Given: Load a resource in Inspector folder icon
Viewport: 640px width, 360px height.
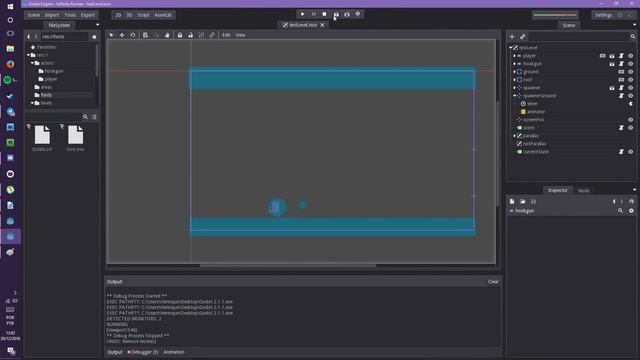Looking at the screenshot, I should click(522, 201).
